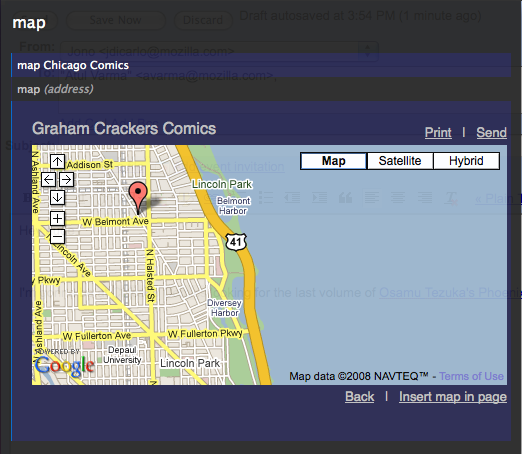Switch map view to Satellite mode
Viewport: 522px width, 454px height.
(x=400, y=161)
